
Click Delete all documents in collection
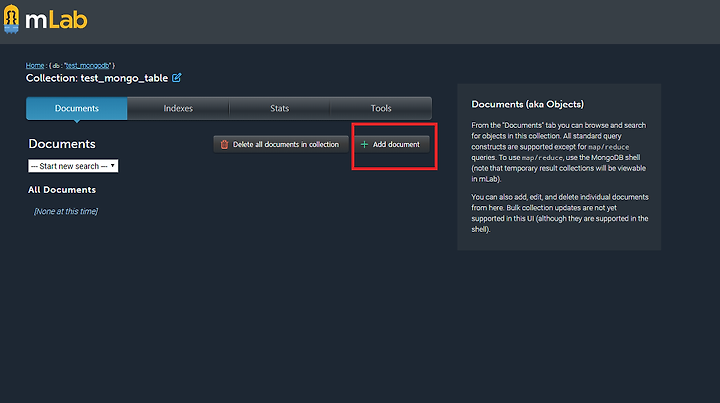click(281, 144)
